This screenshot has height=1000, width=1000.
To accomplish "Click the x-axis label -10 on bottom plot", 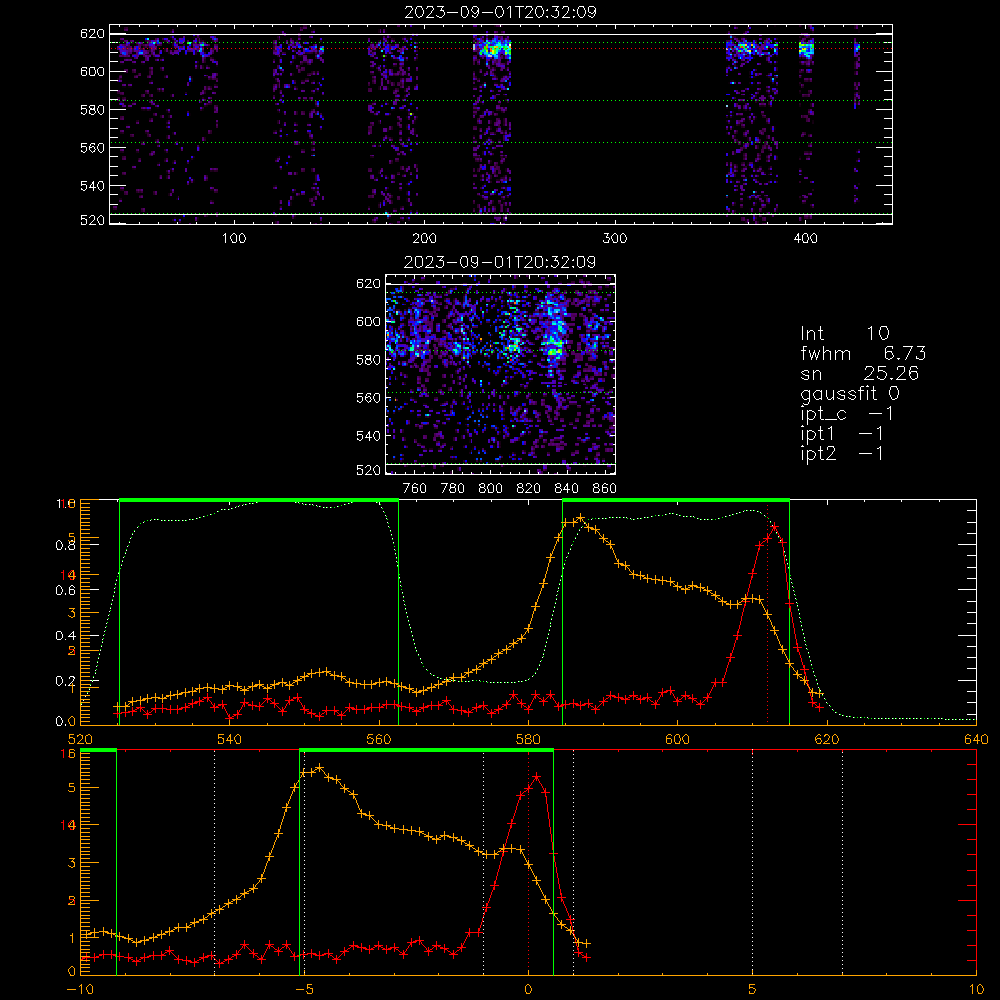I will 80,989.
